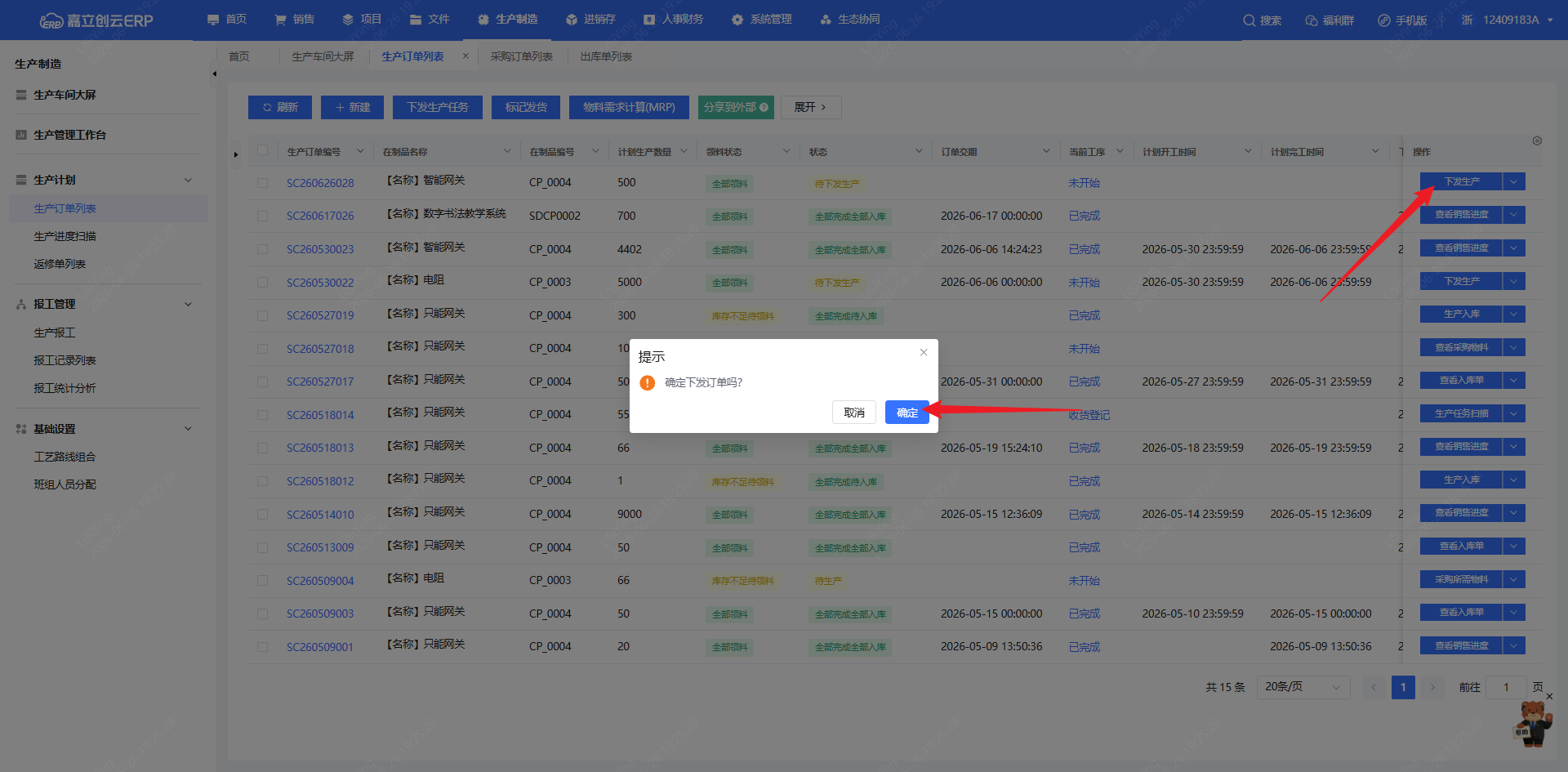Open 生产车间大屏 in sidebar
The image size is (1568, 772).
point(65,95)
